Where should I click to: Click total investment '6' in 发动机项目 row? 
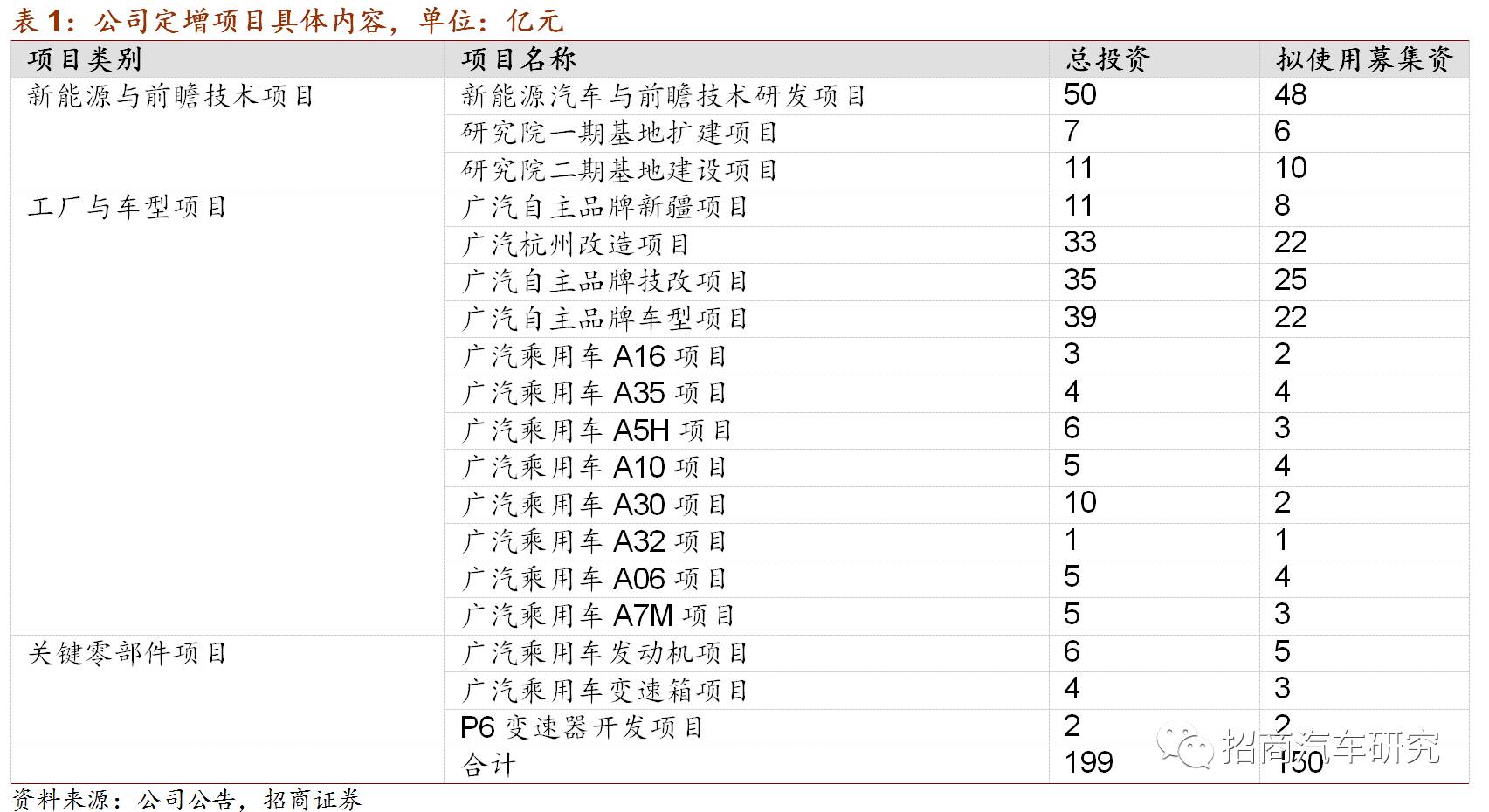pyautogui.click(x=1072, y=651)
